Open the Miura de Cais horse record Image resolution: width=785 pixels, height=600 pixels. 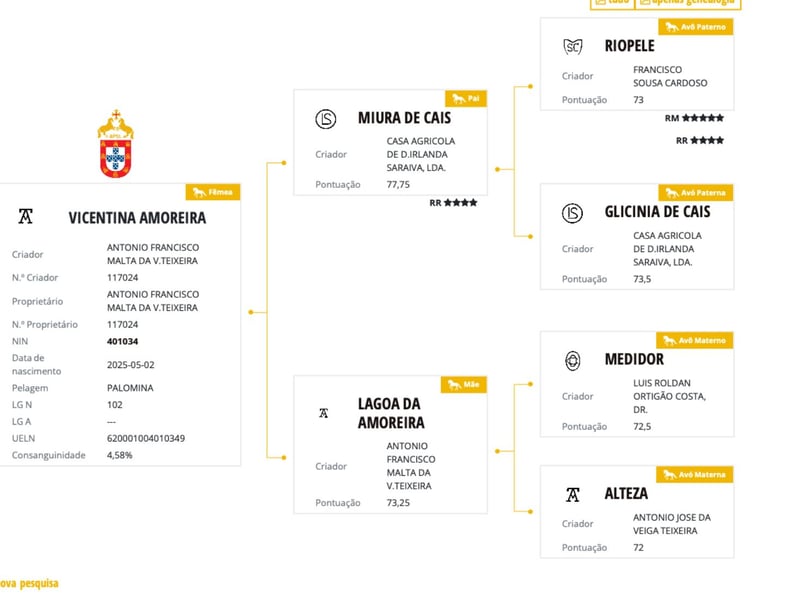pyautogui.click(x=404, y=118)
